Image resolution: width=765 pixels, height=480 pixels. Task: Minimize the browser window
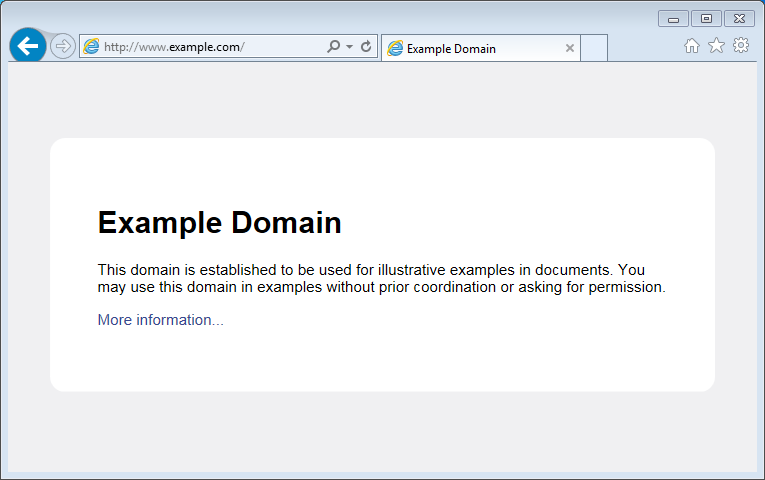coord(673,19)
